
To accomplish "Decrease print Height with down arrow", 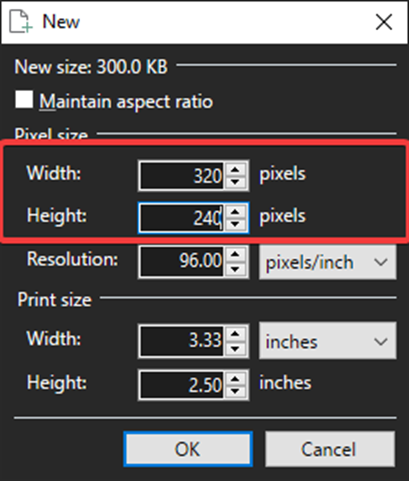I will [236, 391].
